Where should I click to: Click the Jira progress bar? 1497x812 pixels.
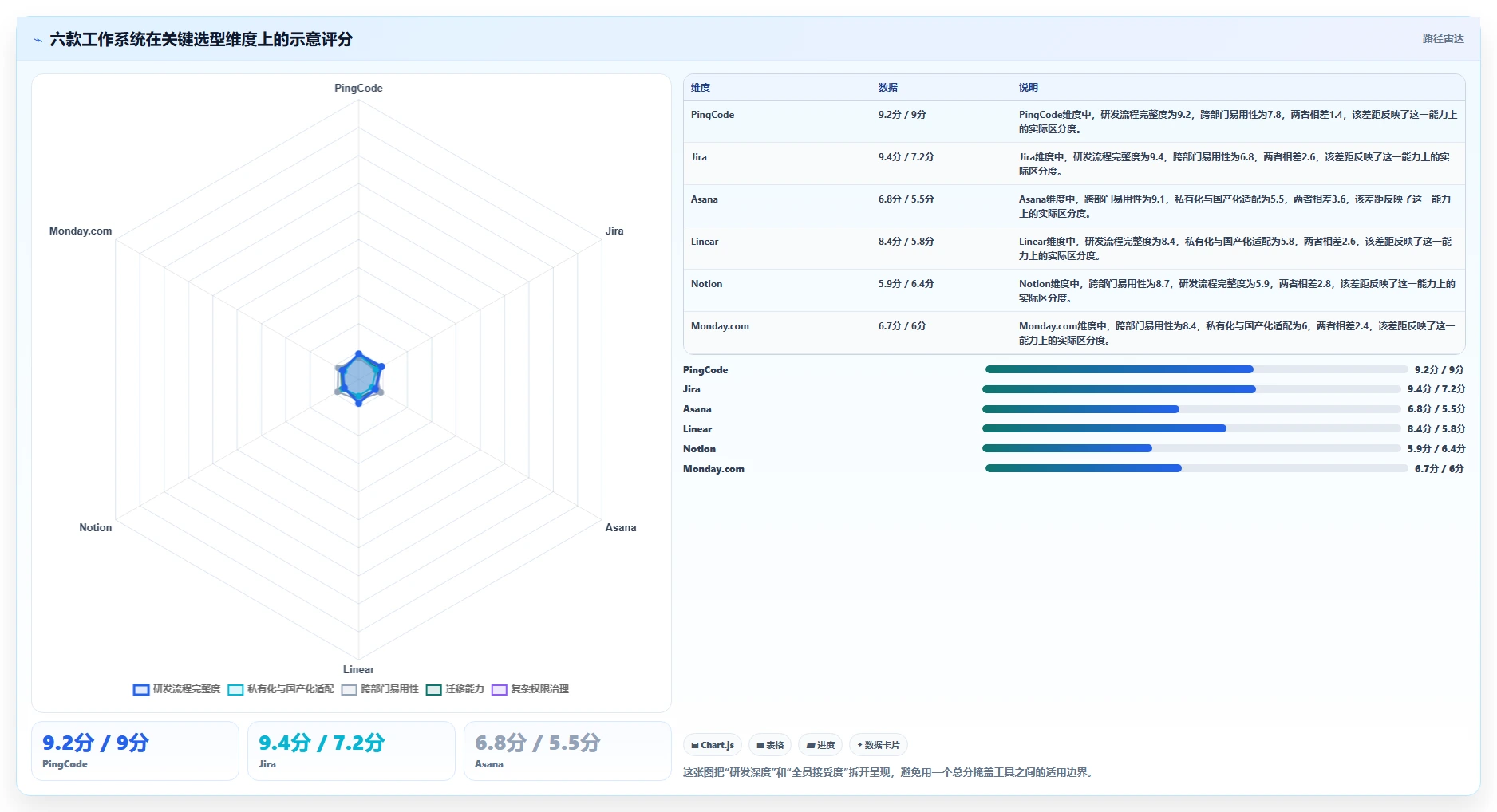tap(1191, 389)
